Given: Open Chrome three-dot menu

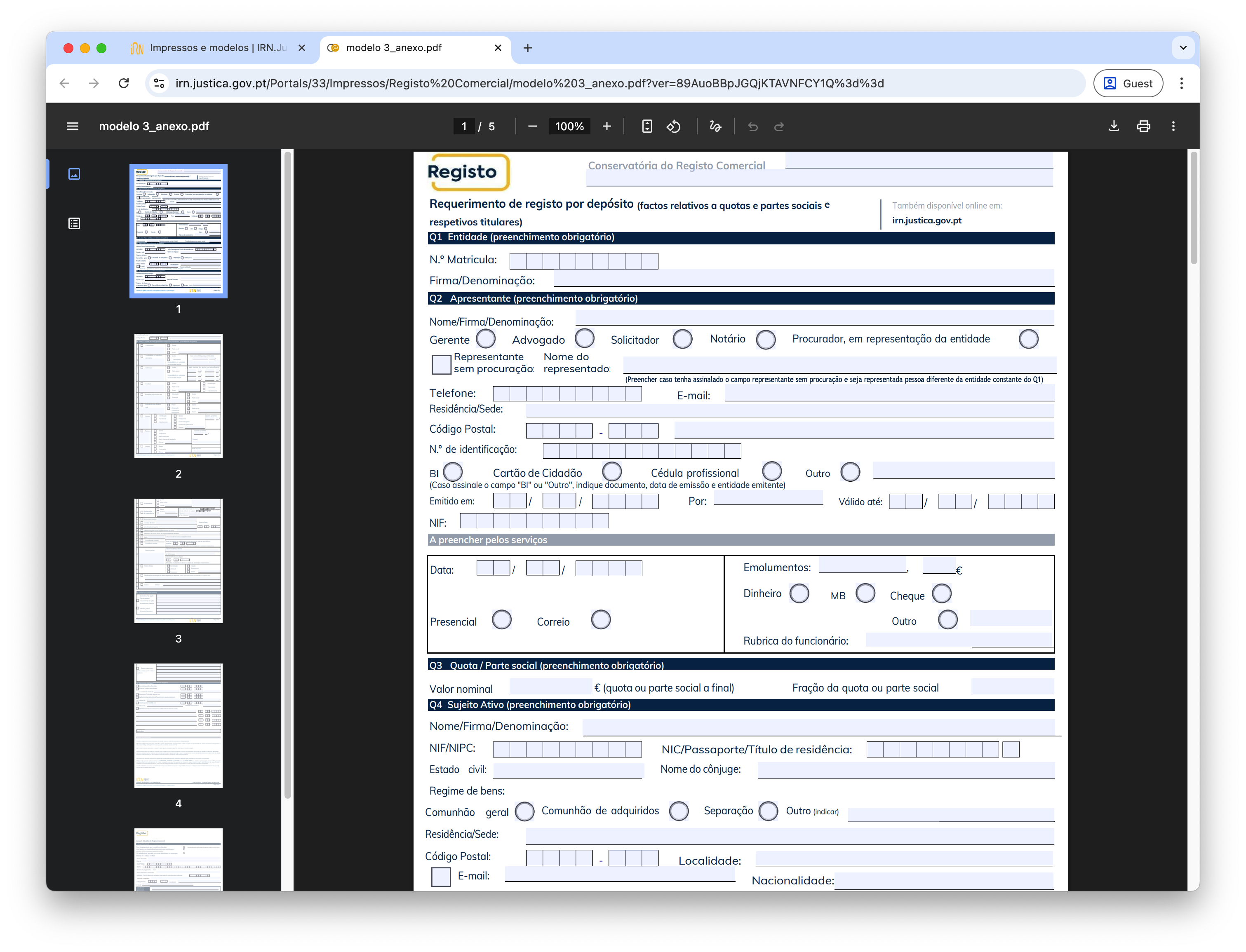Looking at the screenshot, I should click(1181, 83).
